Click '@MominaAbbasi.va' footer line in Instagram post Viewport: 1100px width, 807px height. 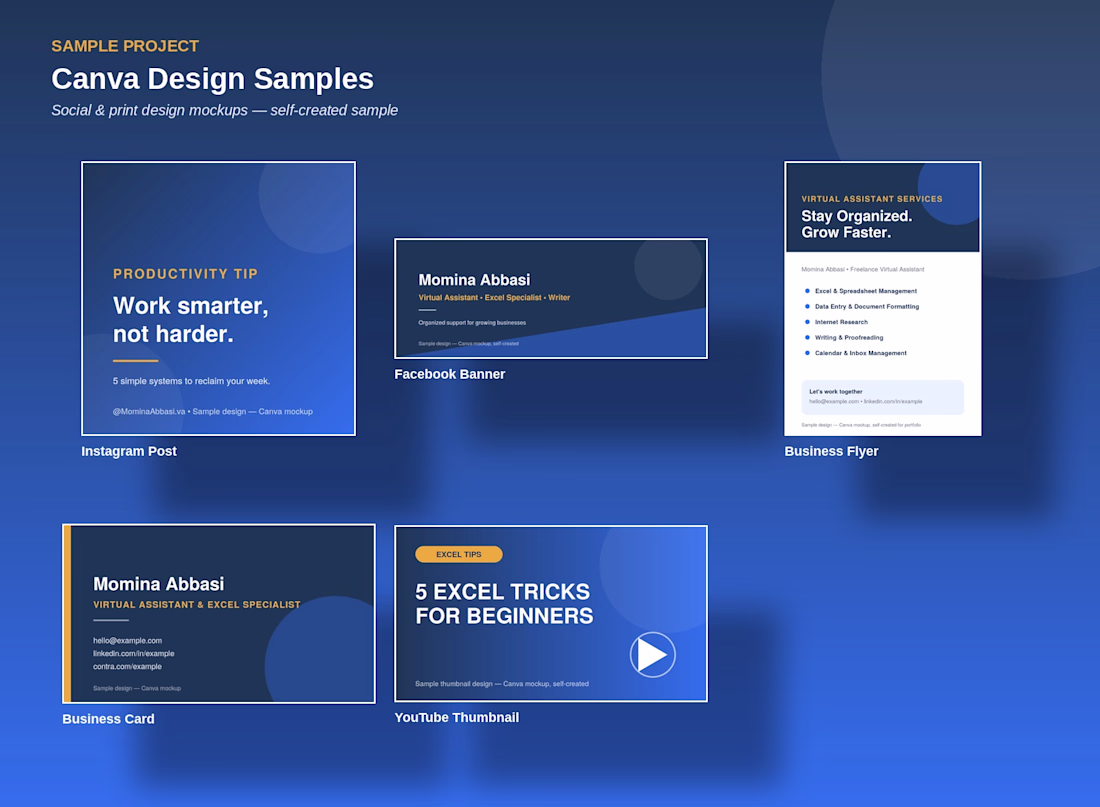(x=213, y=411)
